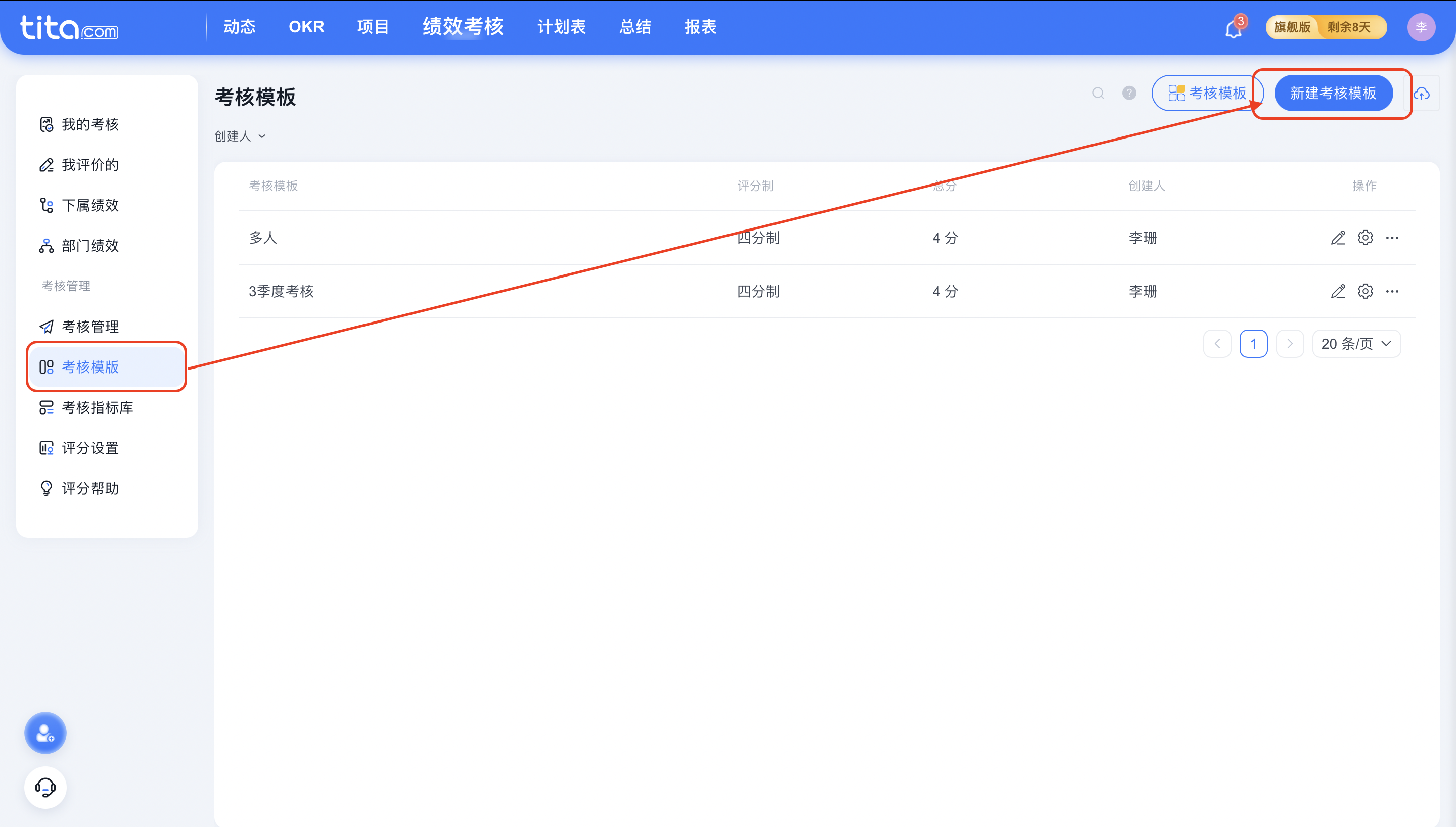Click the pencil edit icon for 多人 template
Viewport: 1456px width, 827px height.
point(1338,238)
